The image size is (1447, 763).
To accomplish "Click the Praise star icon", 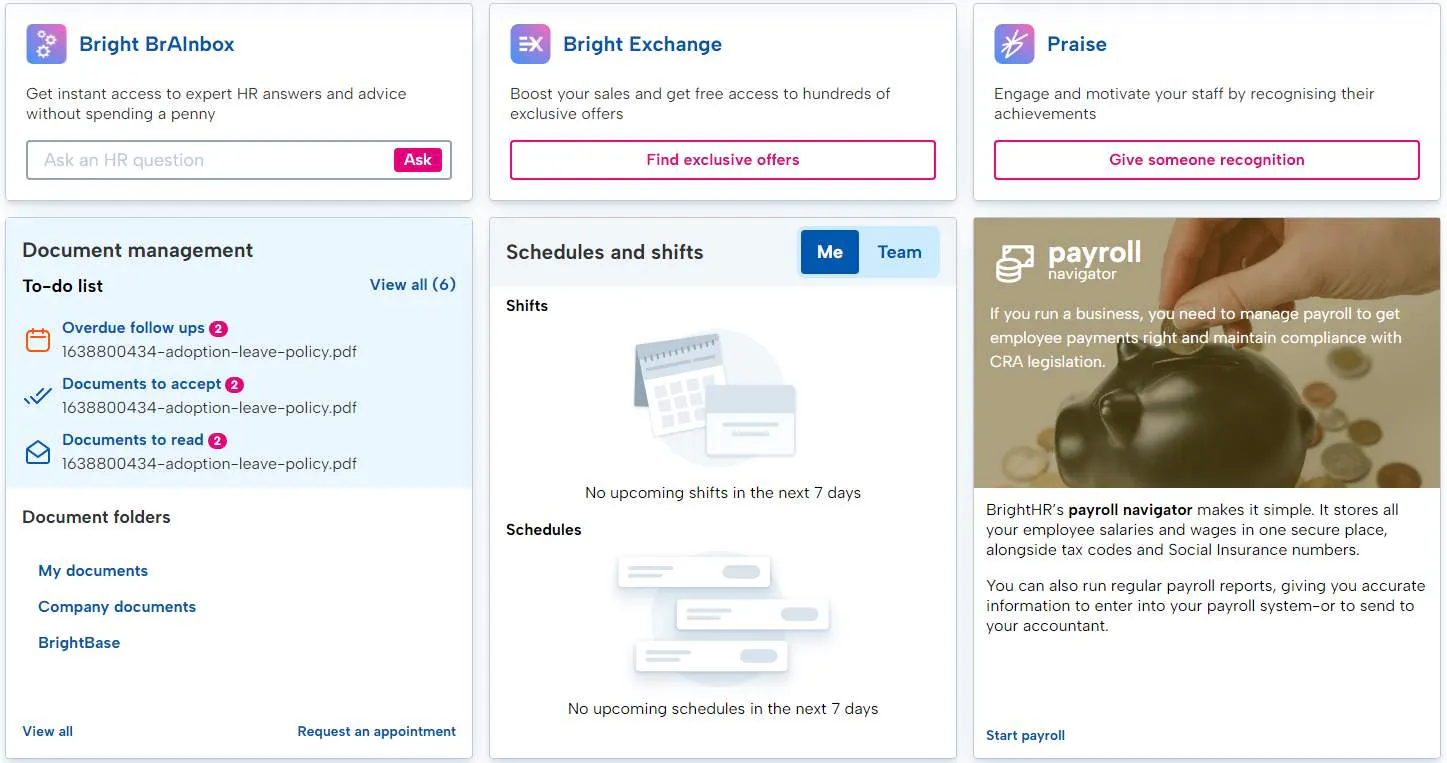I will point(1014,44).
